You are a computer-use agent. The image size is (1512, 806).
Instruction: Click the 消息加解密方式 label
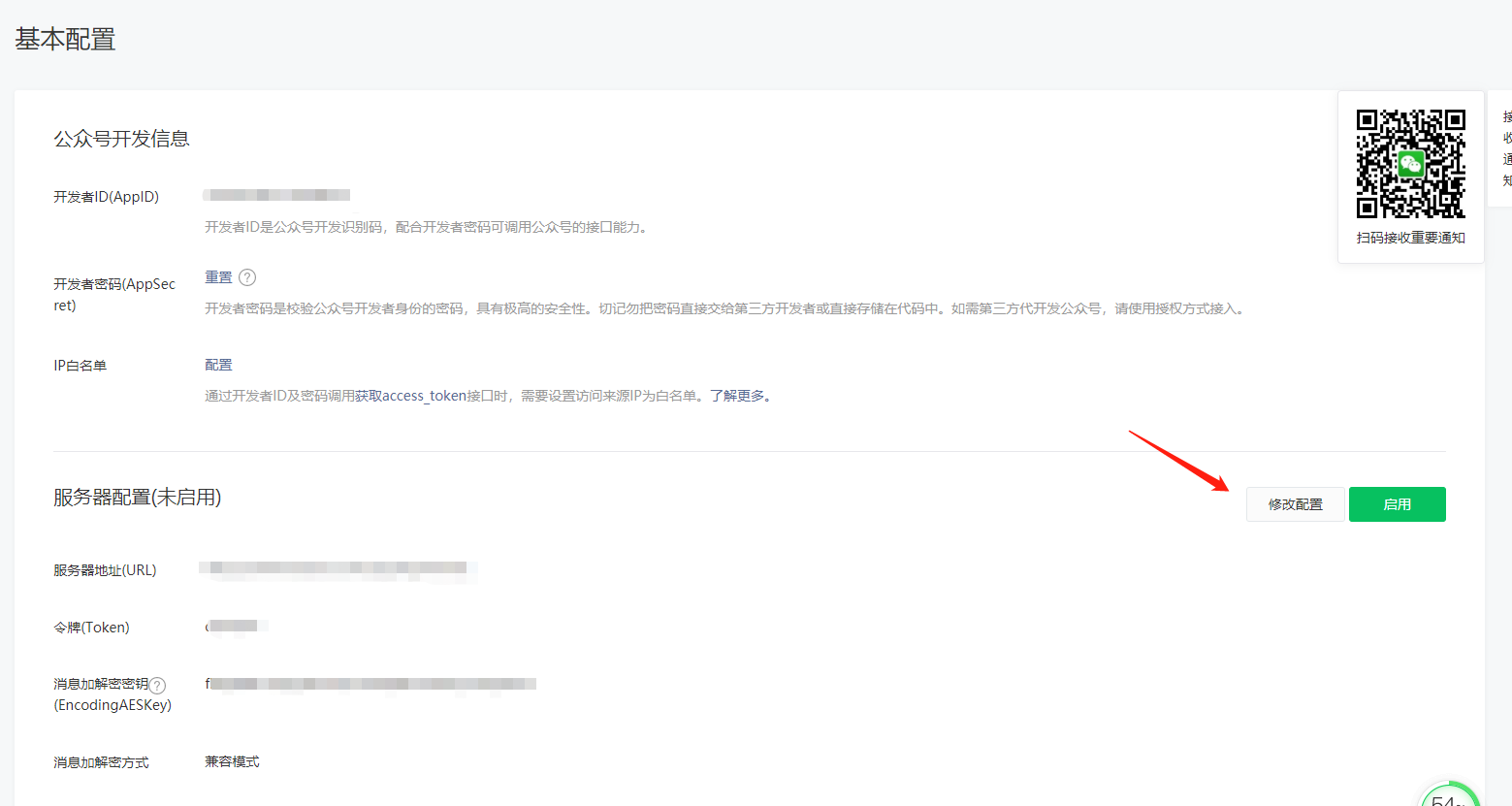(101, 762)
